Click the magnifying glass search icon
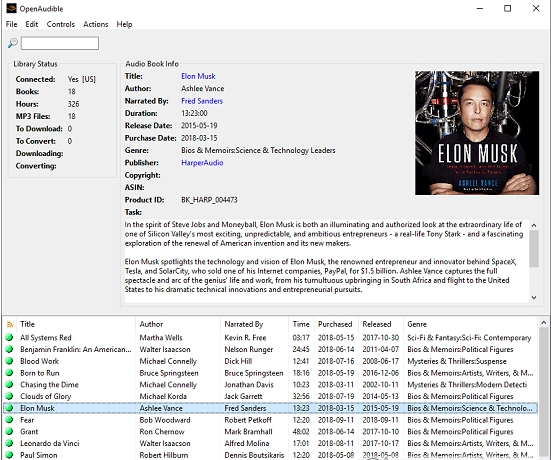Viewport: 551px width, 460px height. coord(13,43)
